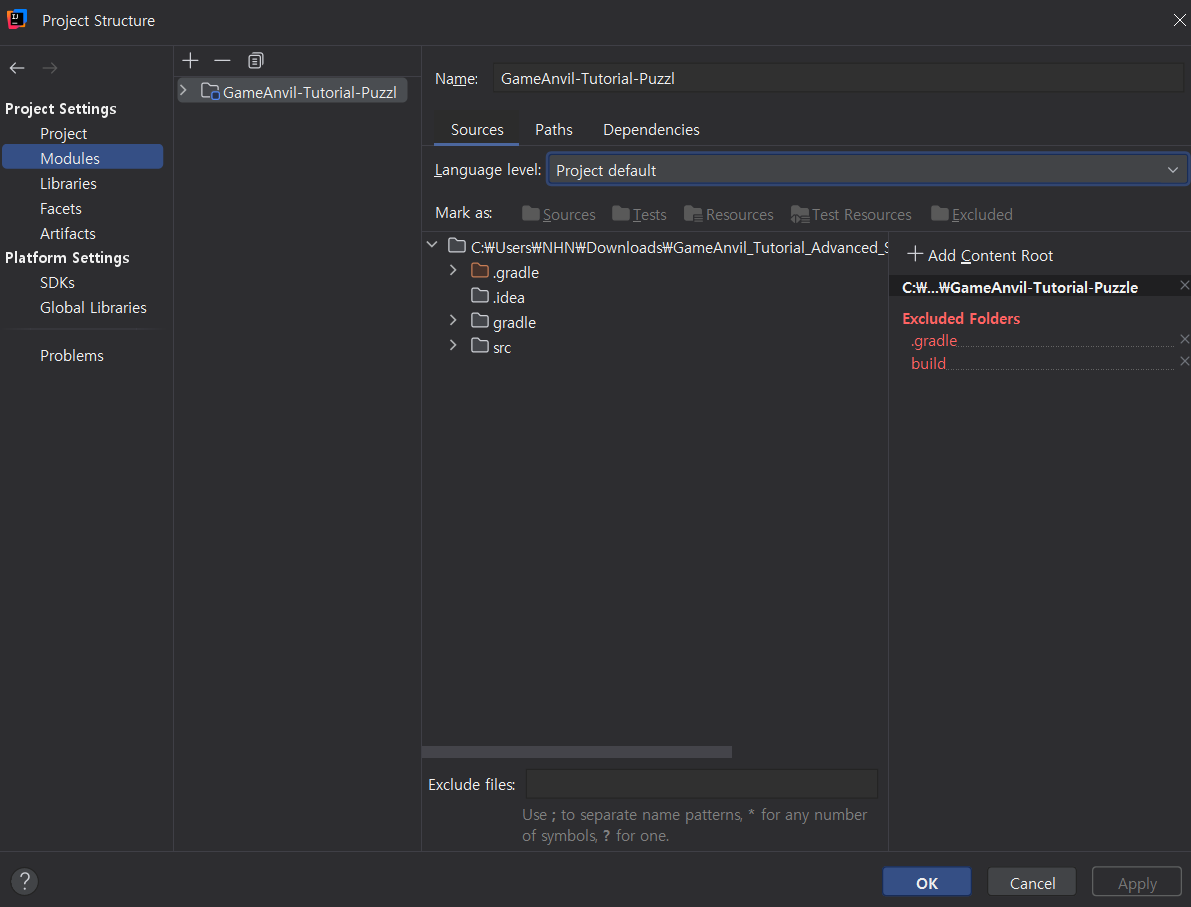This screenshot has width=1191, height=907.
Task: Click the copy module icon
Action: [255, 61]
